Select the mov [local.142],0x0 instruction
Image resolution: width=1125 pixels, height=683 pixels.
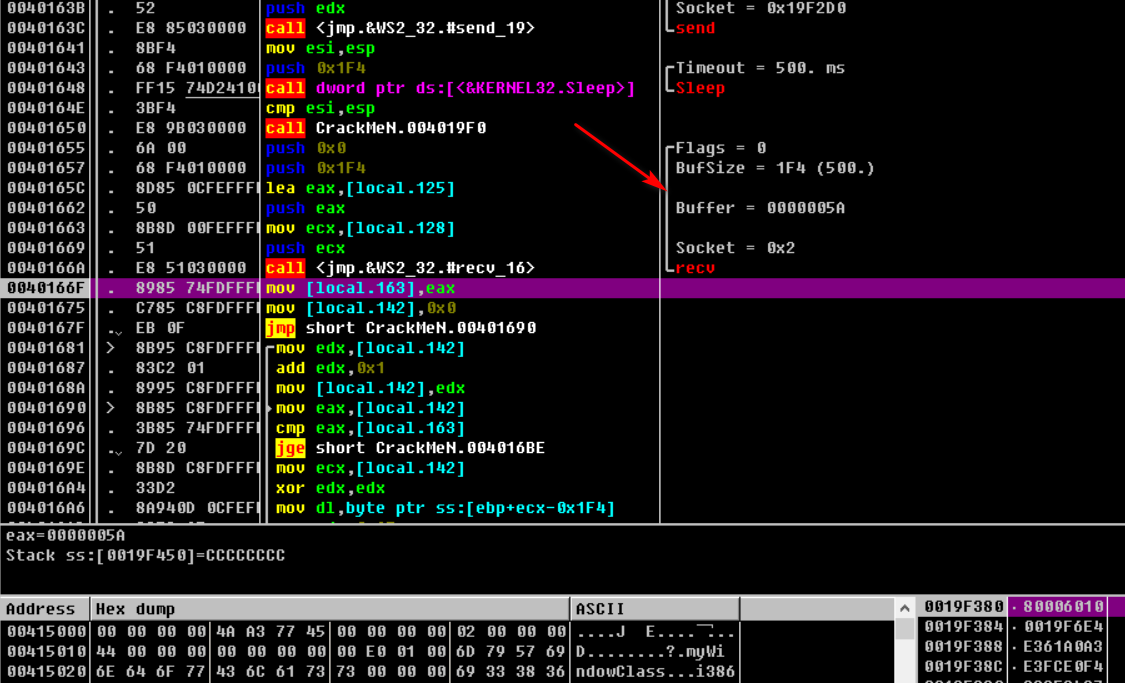point(360,308)
